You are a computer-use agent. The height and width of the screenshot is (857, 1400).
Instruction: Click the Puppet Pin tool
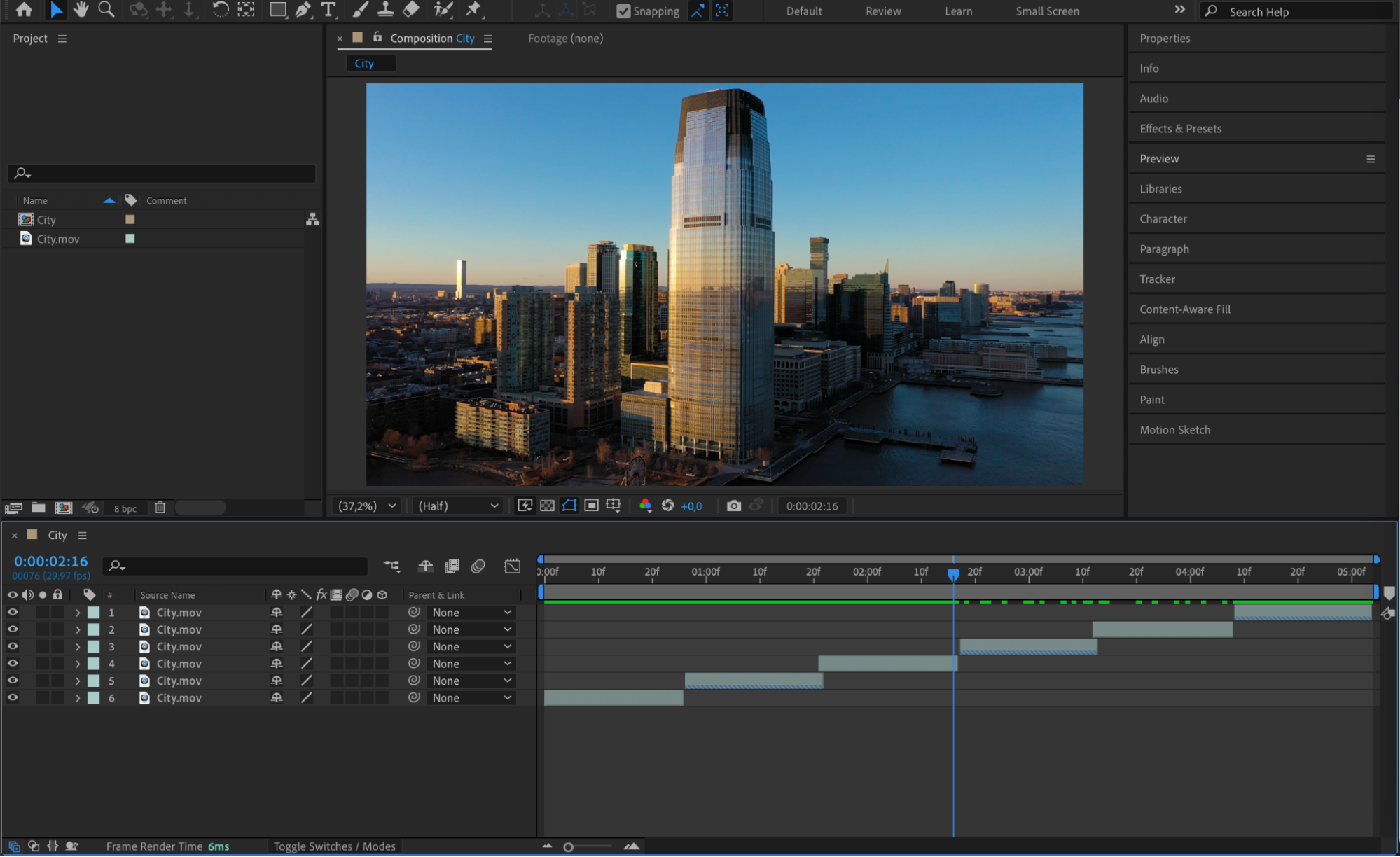pyautogui.click(x=474, y=10)
